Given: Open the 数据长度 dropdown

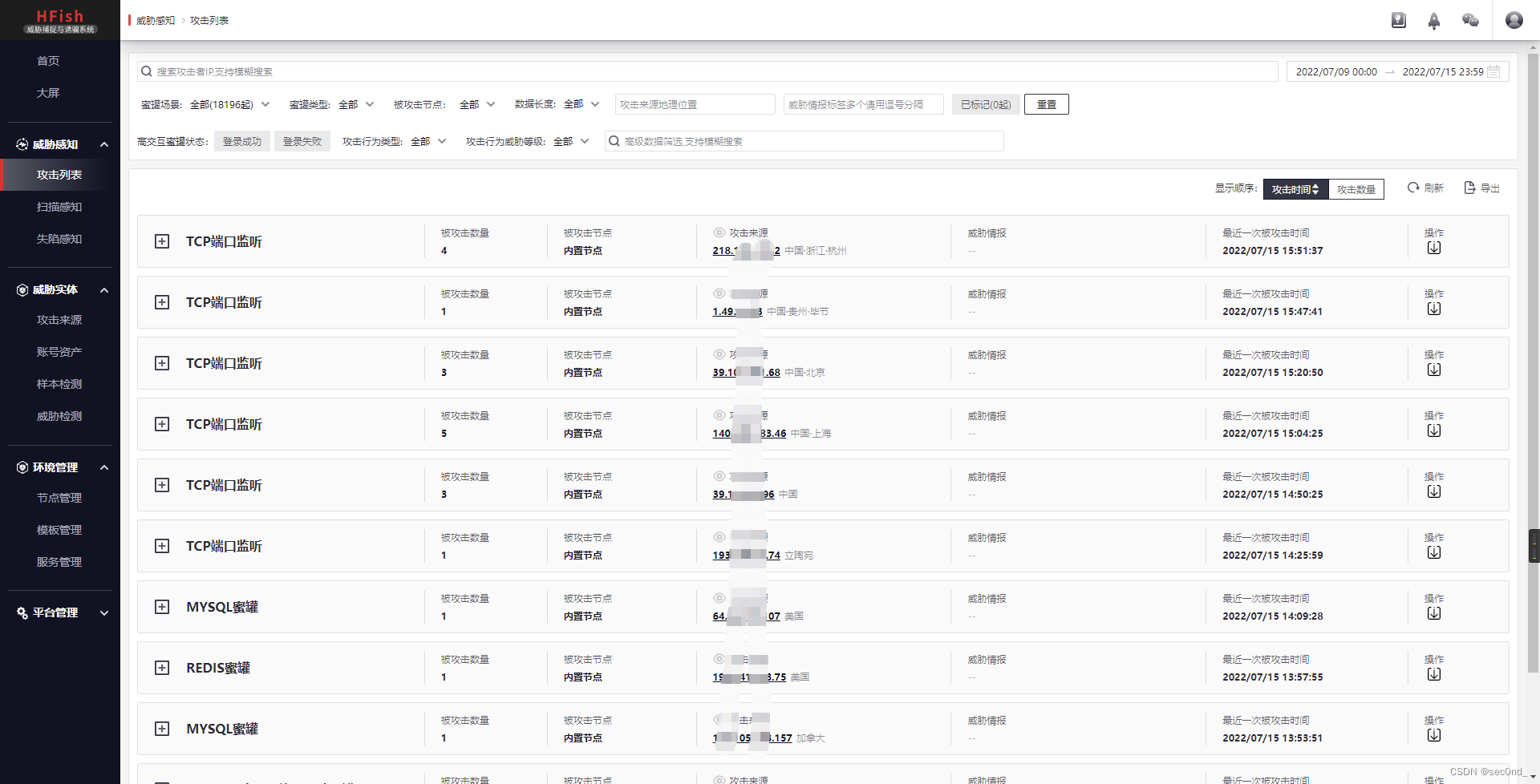Looking at the screenshot, I should click(582, 104).
